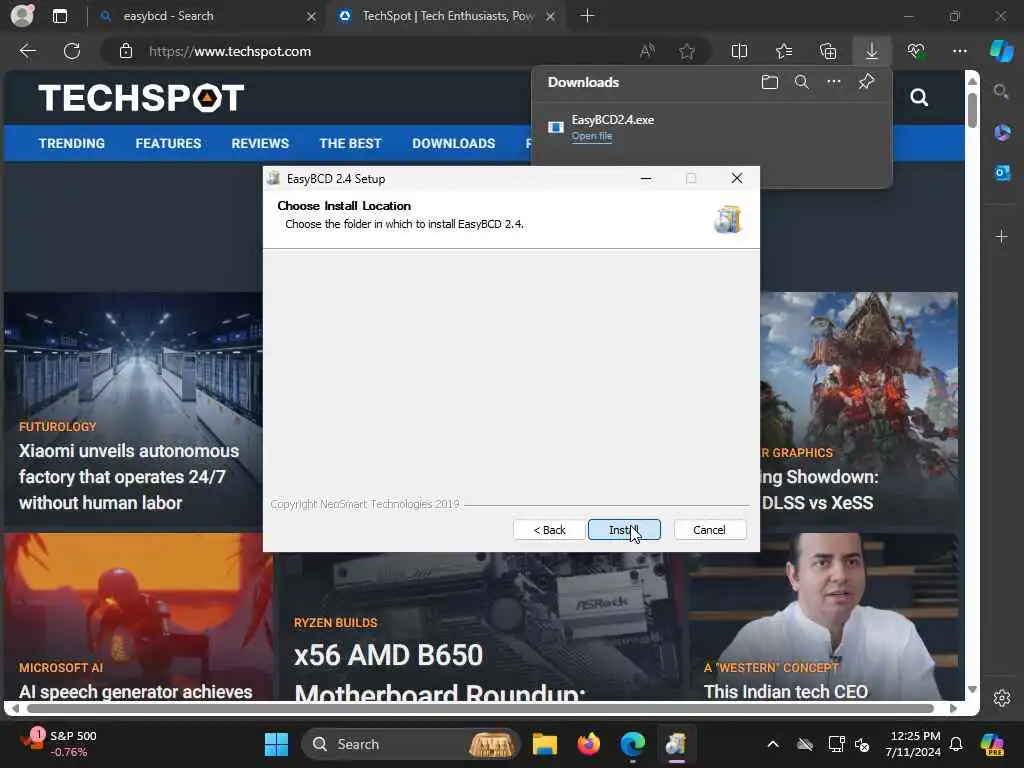Viewport: 1024px width, 768px height.
Task: Refresh the TechSpot page
Action: pos(72,51)
